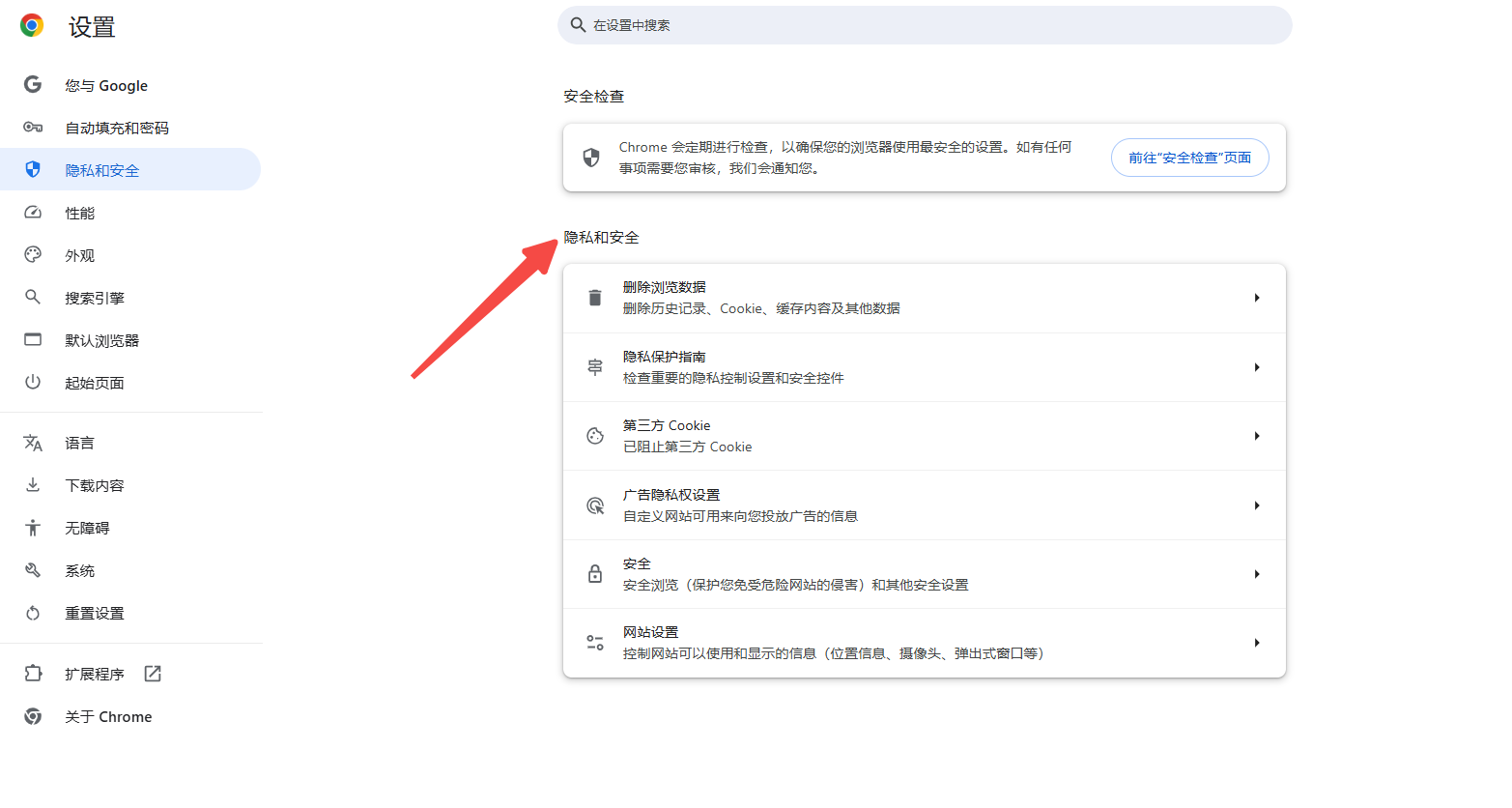The width and height of the screenshot is (1512, 808).
Task: Click the 控制网站可以使用和显示的信息 description
Action: coord(833,653)
